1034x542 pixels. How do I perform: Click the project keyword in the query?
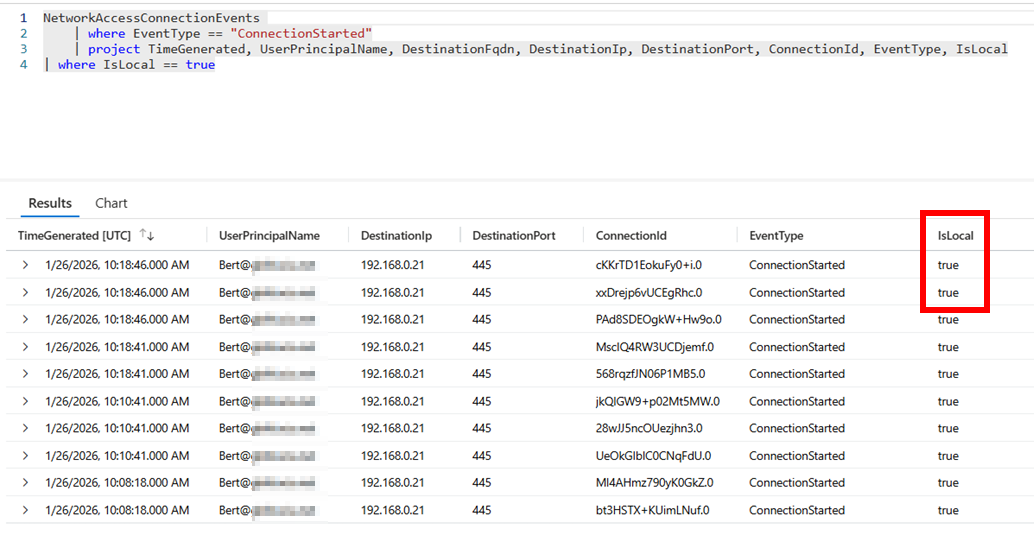pos(114,49)
